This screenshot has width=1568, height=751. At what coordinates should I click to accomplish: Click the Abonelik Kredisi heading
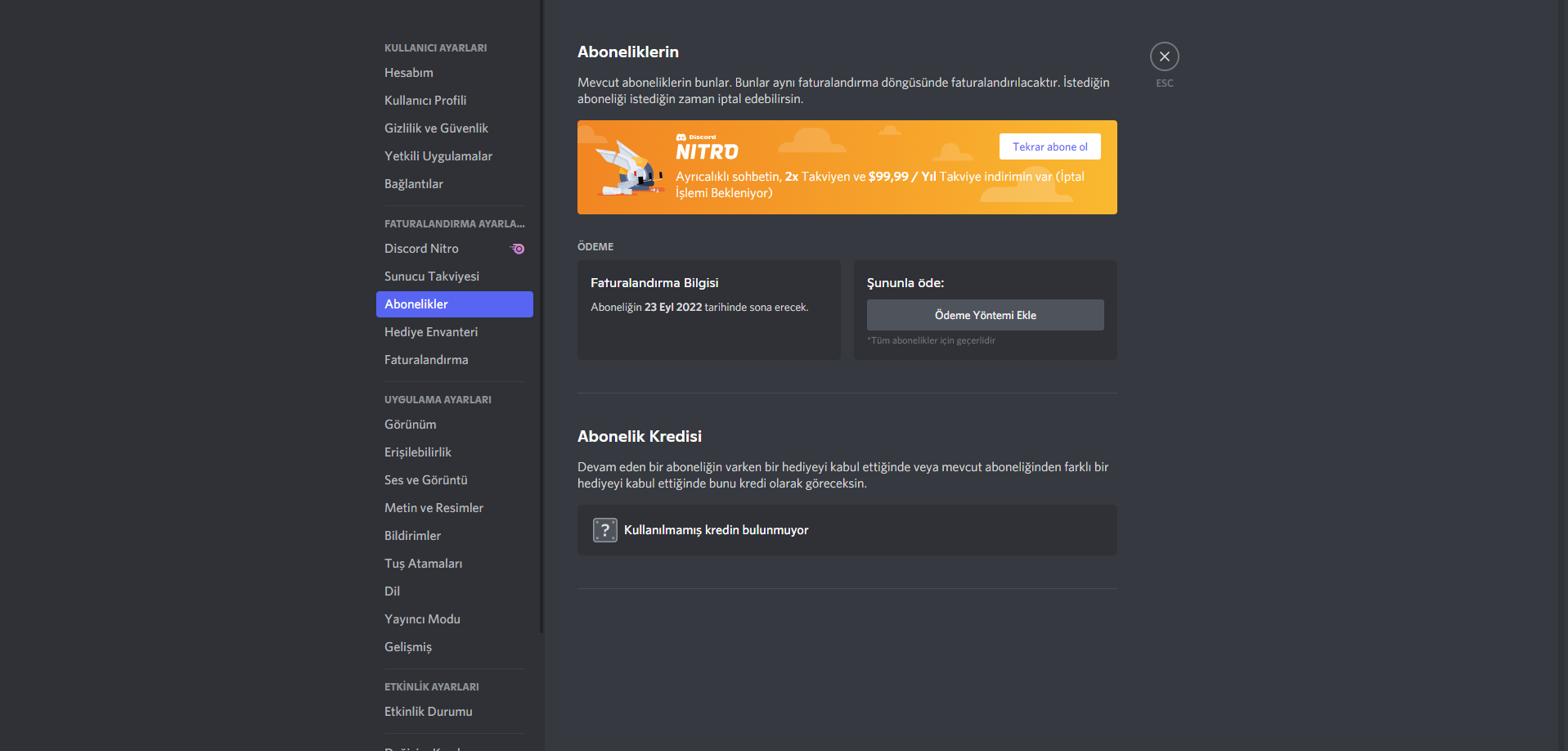640,436
